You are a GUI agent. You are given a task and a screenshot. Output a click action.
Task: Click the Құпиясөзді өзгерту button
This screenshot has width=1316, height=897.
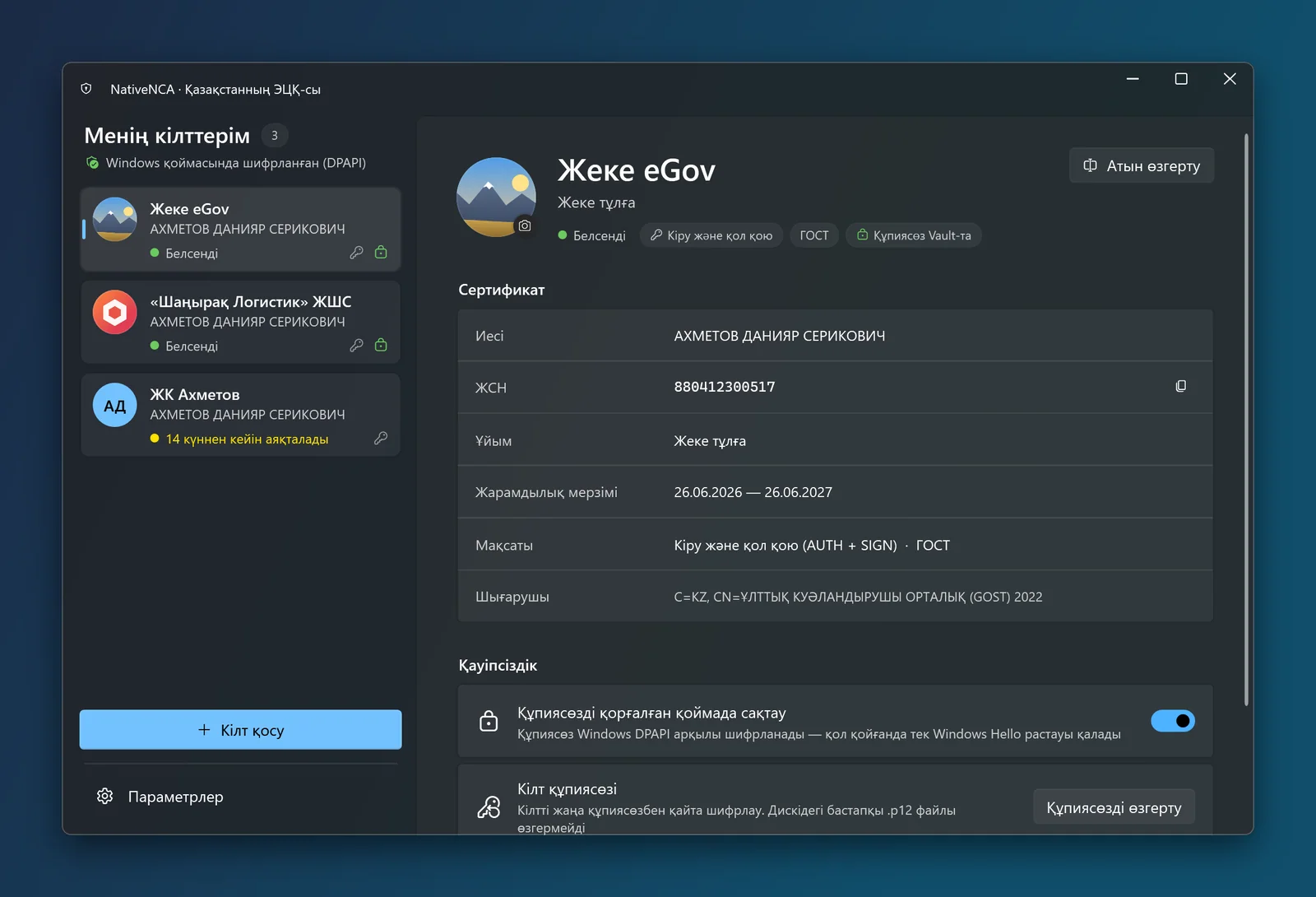(x=1114, y=807)
